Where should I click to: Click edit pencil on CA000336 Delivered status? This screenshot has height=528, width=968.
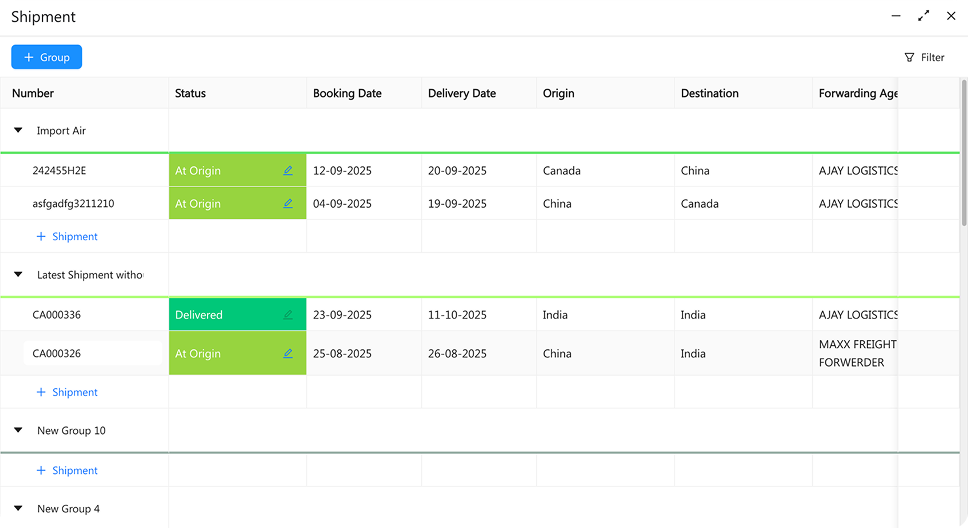pos(288,315)
